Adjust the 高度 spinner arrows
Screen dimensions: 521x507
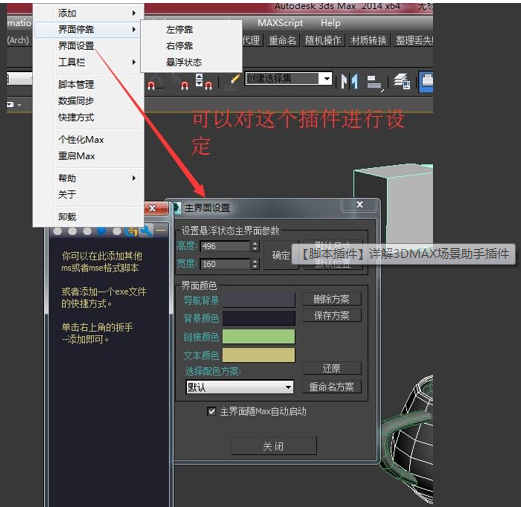(255, 246)
